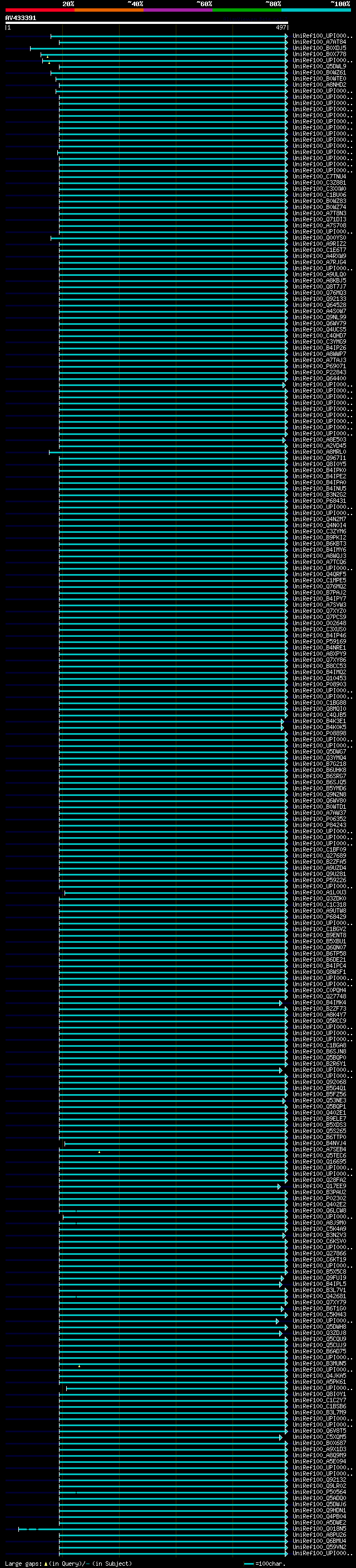Click the UniRef100_A8NHD2 hit name
This screenshot has height=1568, width=356.
coord(319,85)
